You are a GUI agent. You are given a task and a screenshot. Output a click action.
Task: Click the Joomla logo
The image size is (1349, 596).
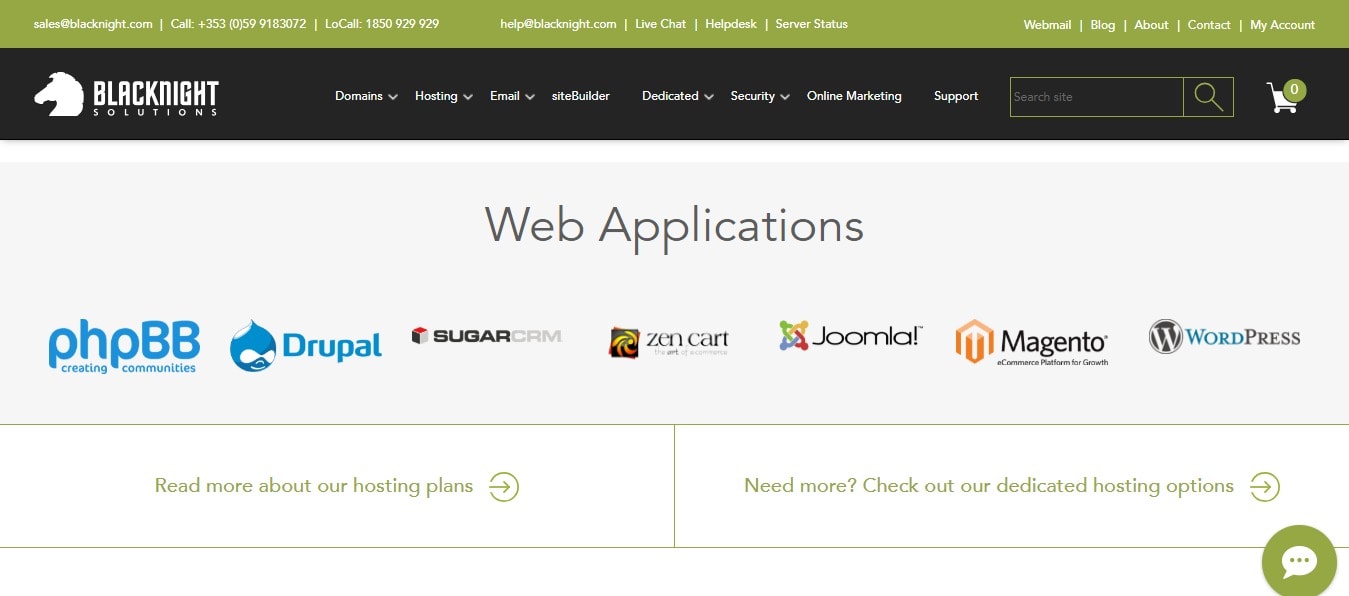851,336
